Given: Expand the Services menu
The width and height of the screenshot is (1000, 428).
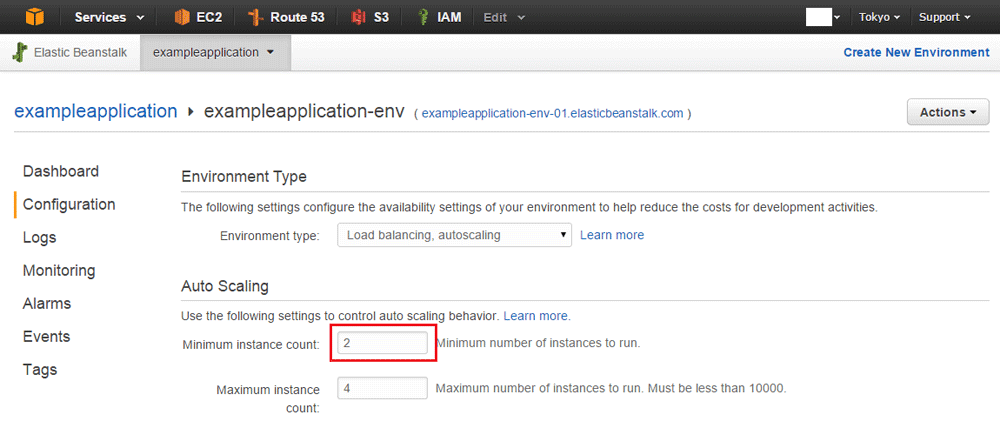Looking at the screenshot, I should [109, 17].
